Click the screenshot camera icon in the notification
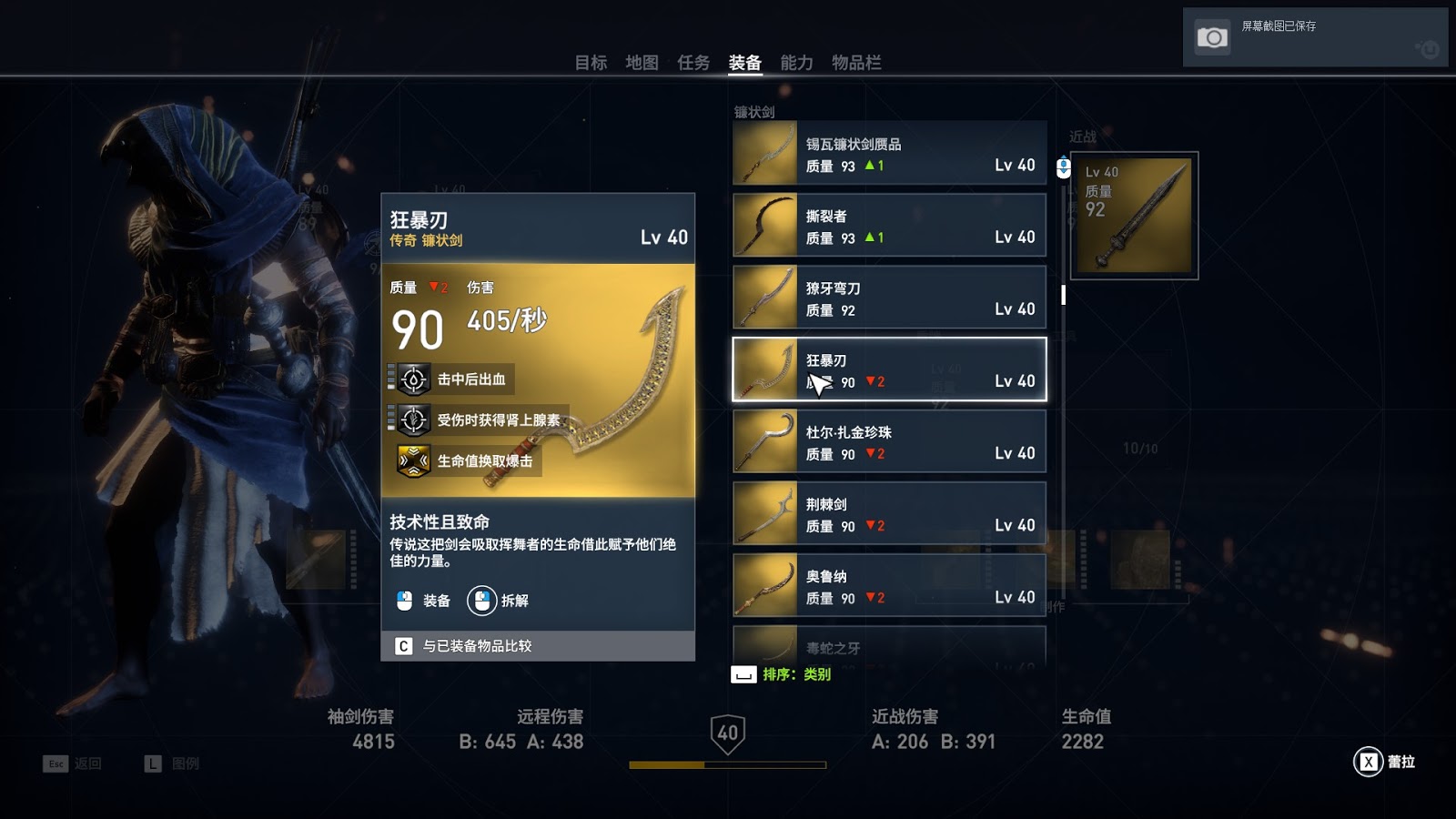 point(1212,37)
